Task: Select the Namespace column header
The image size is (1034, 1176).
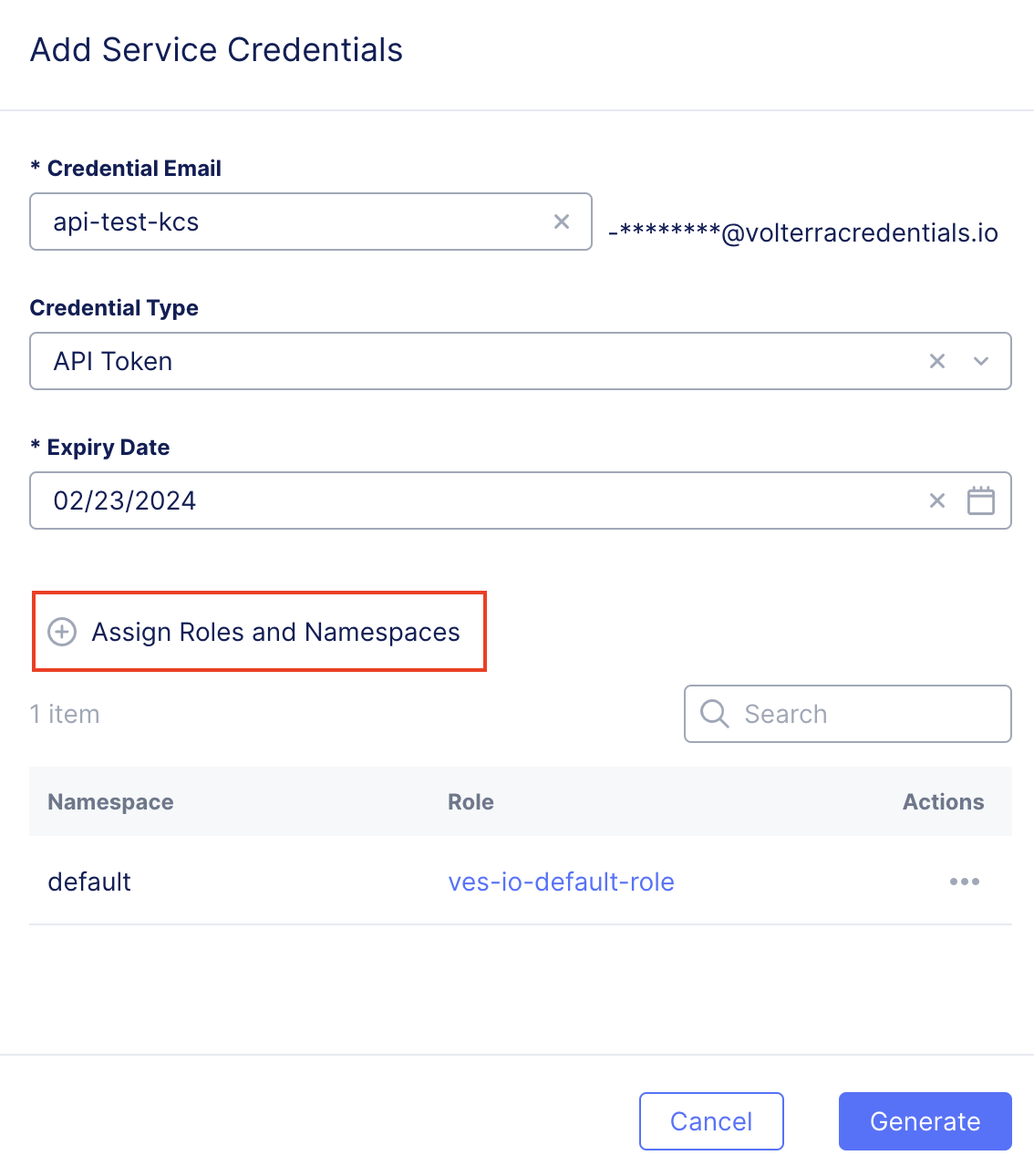Action: (109, 801)
